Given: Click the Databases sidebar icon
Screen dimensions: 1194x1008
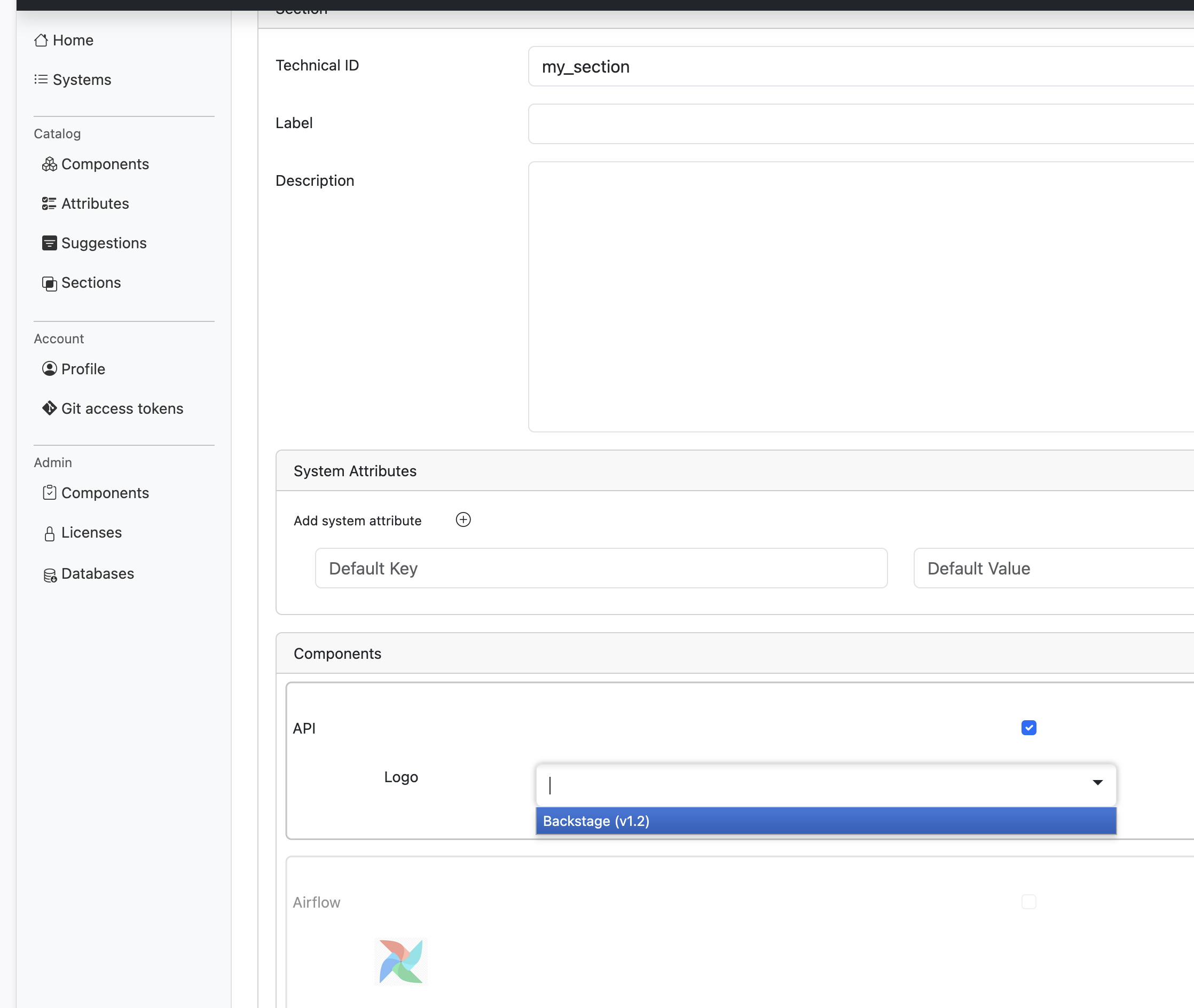Looking at the screenshot, I should 50,575.
